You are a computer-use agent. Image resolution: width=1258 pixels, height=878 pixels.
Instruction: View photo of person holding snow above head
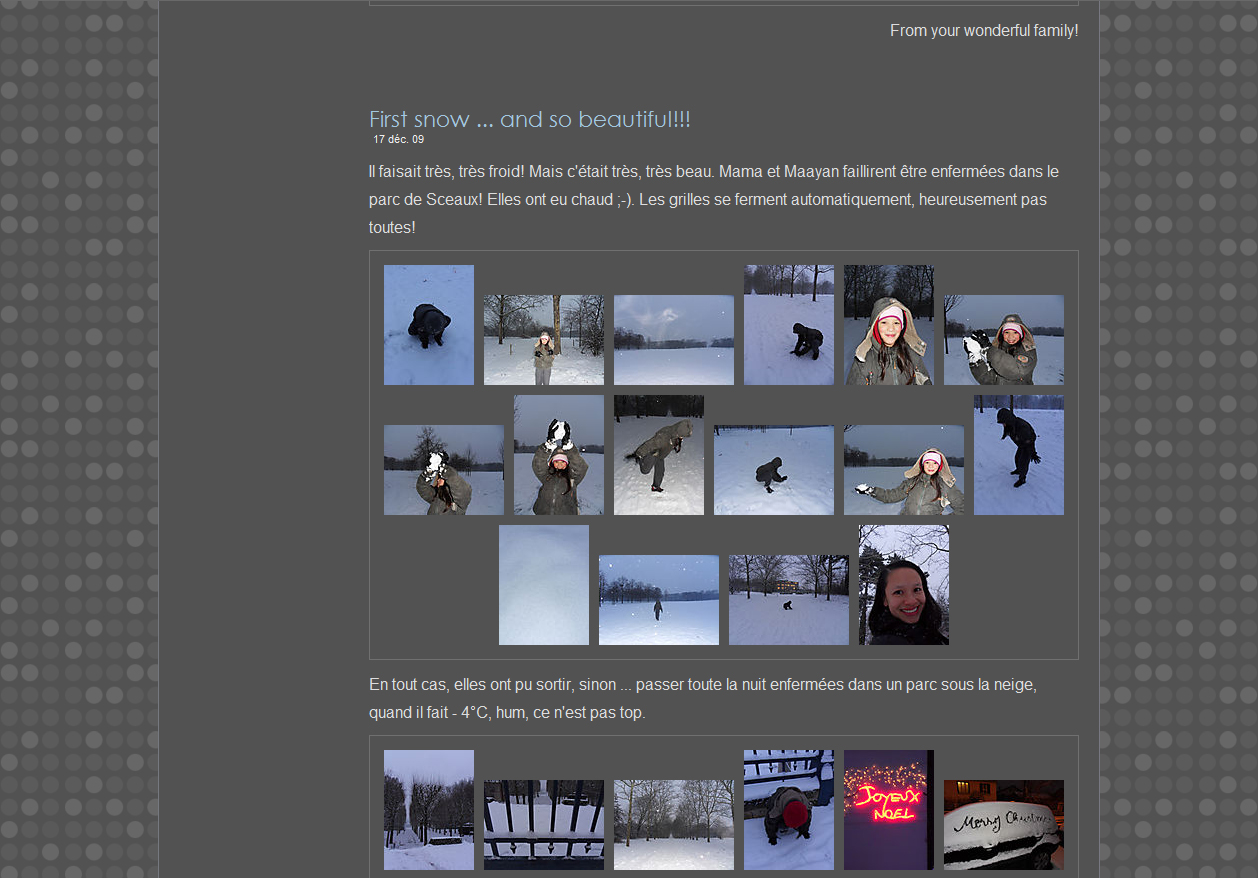point(558,455)
